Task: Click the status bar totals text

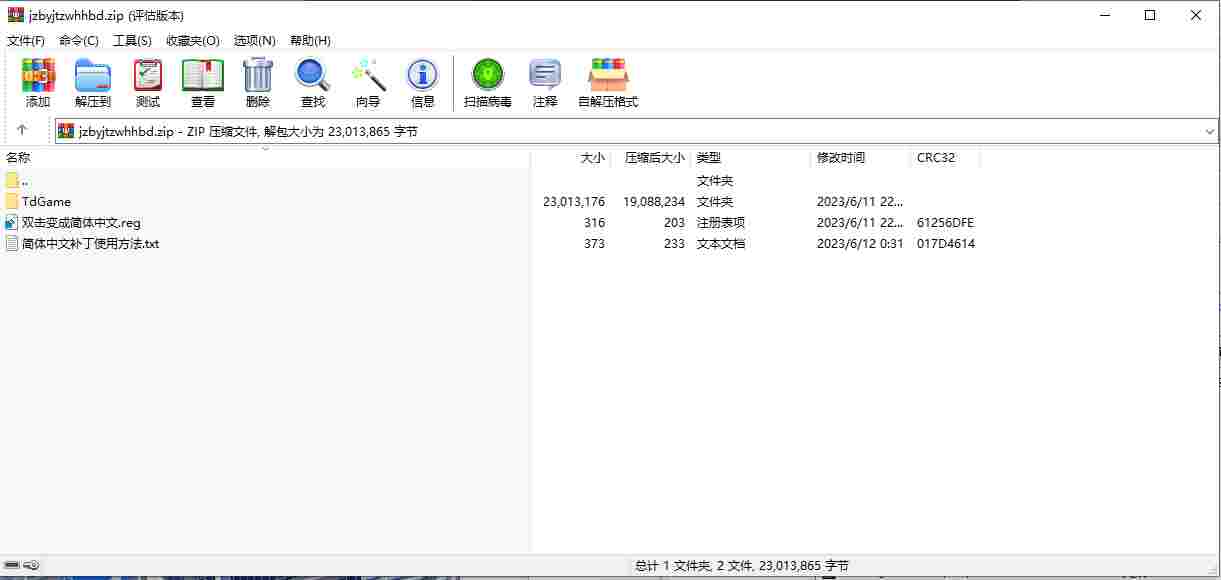Action: (x=742, y=566)
